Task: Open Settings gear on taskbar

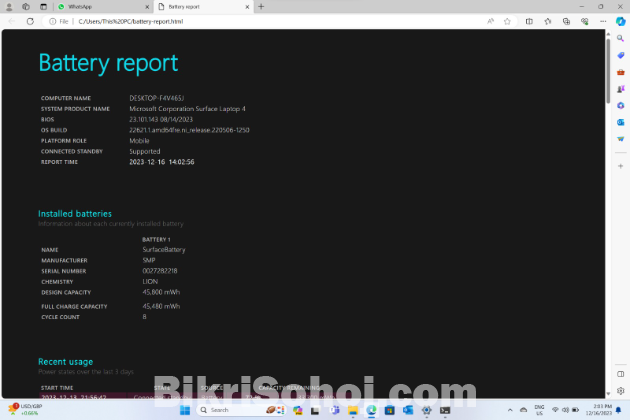Action: [426, 410]
